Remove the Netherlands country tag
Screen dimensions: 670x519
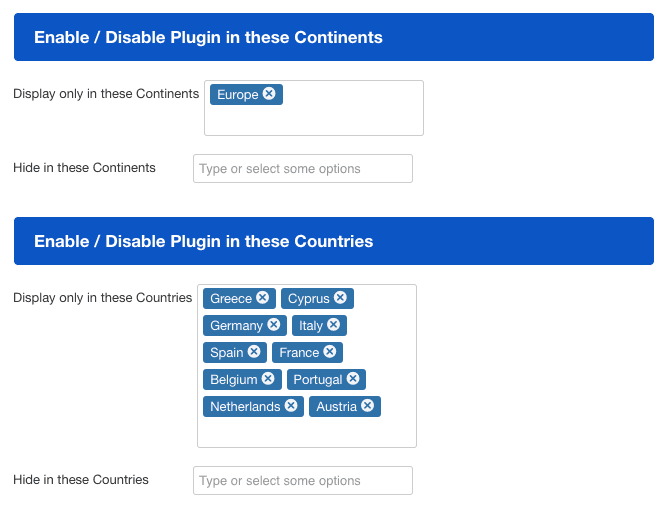[291, 406]
